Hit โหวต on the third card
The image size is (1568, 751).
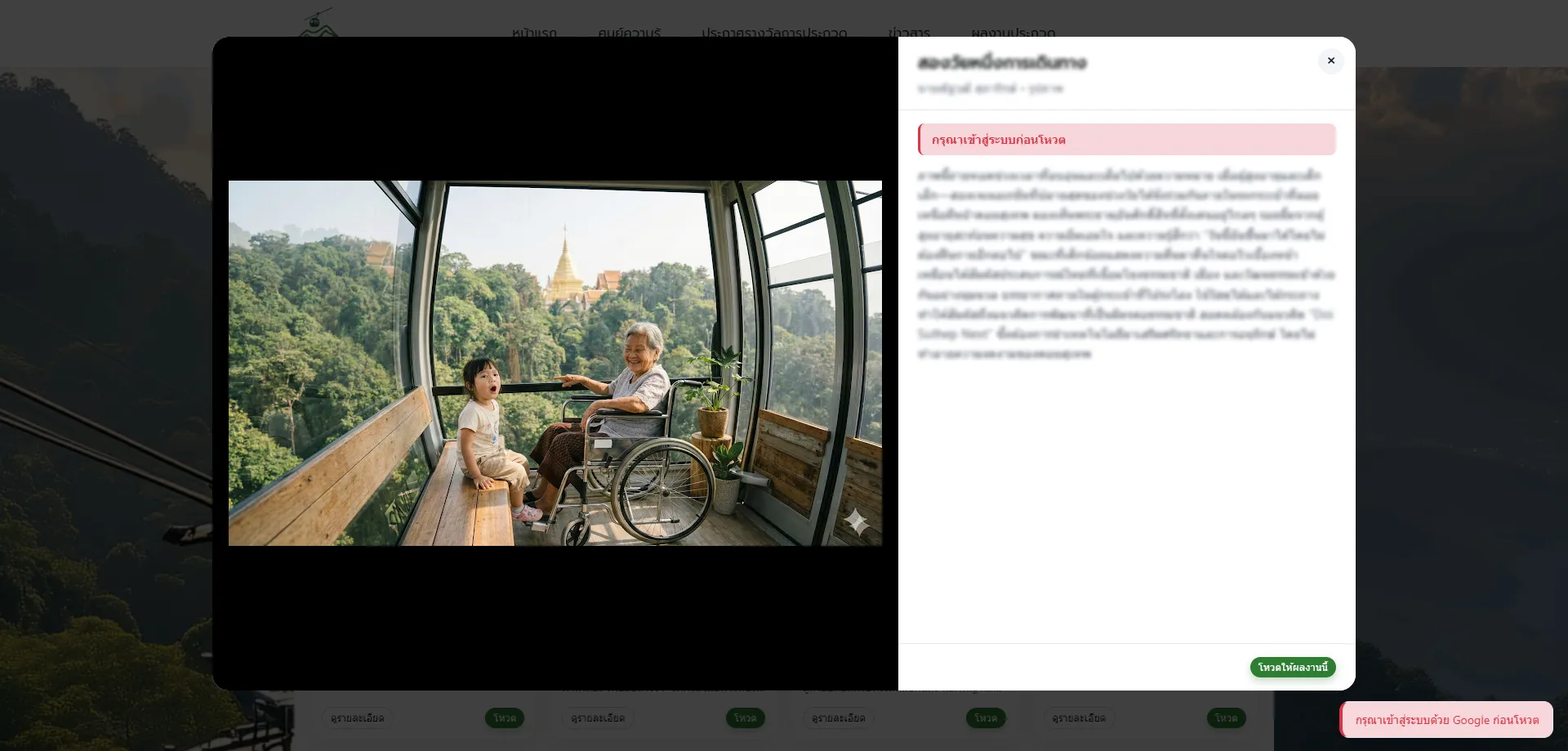coord(986,718)
